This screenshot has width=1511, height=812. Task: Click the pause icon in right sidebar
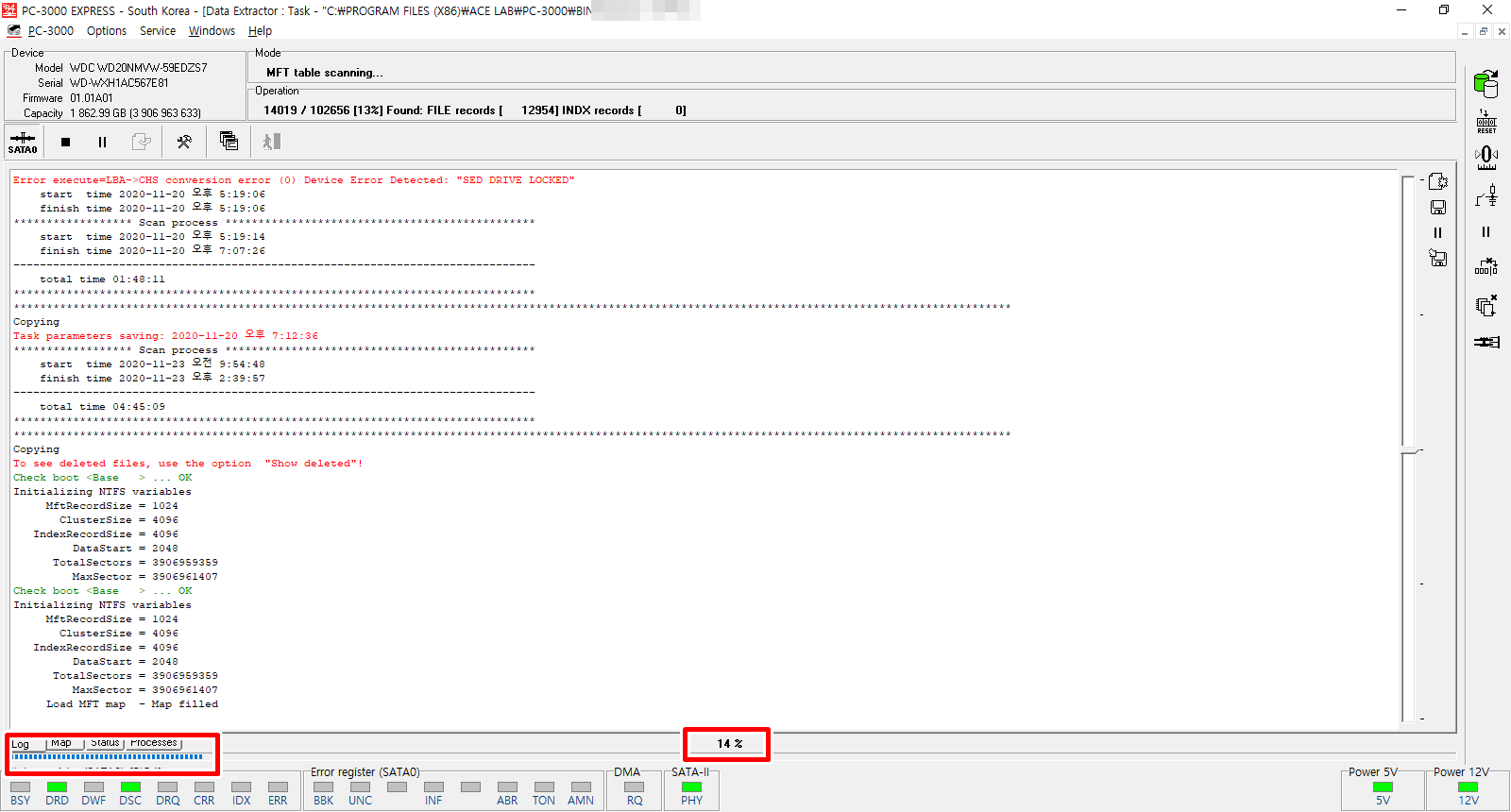pos(1486,231)
